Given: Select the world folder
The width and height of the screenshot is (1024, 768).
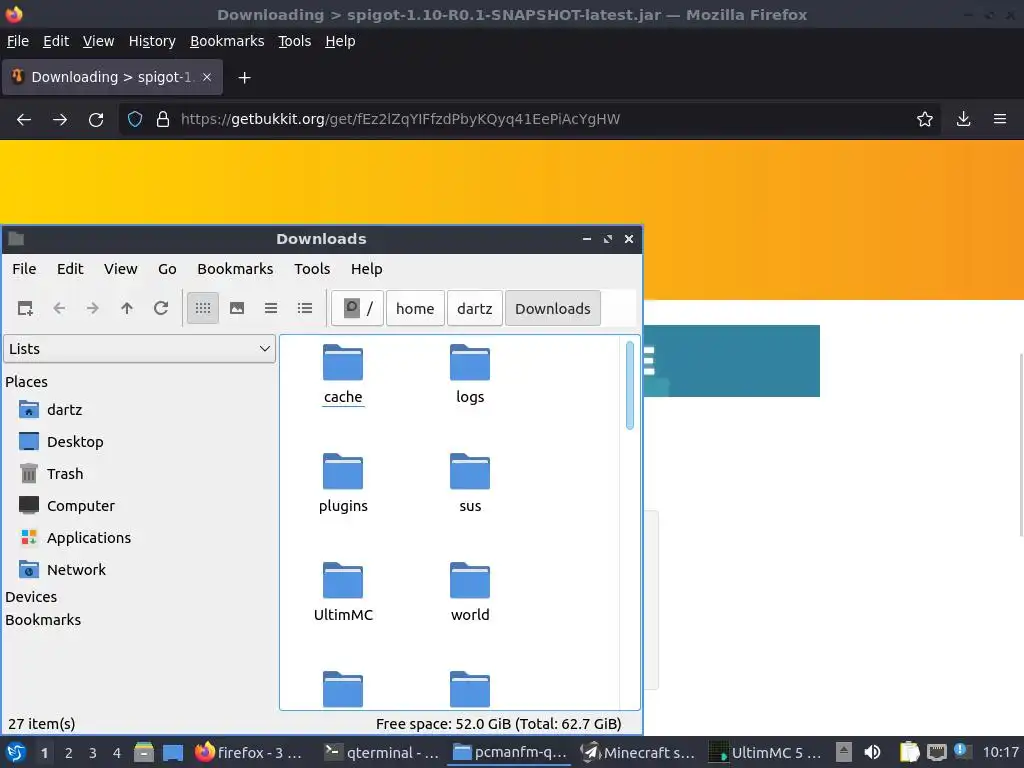Looking at the screenshot, I should [x=470, y=593].
